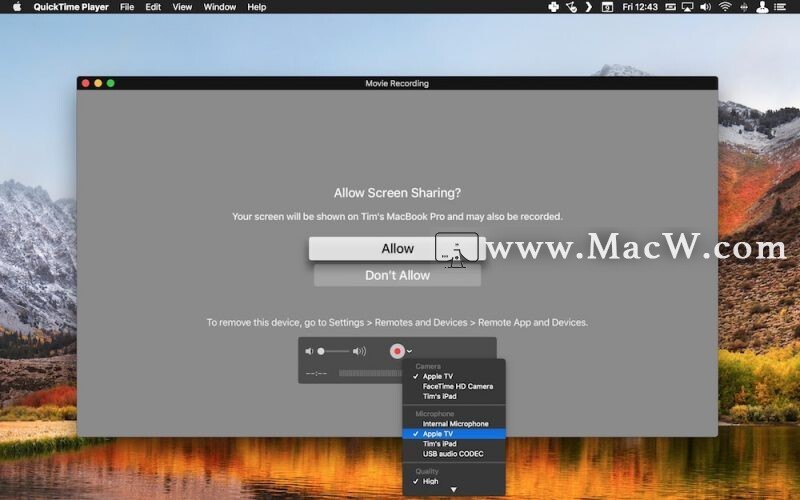This screenshot has width=800, height=500.
Task: Click the low-volume speaker icon
Action: coord(309,351)
